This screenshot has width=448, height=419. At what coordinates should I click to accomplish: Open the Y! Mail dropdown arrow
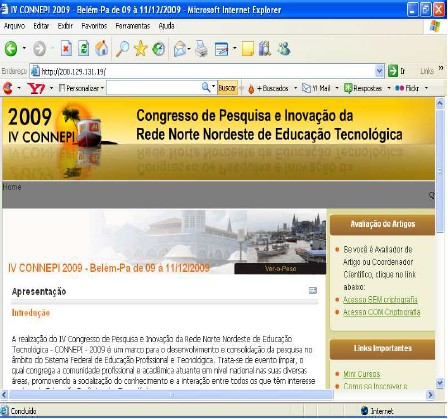(x=337, y=88)
